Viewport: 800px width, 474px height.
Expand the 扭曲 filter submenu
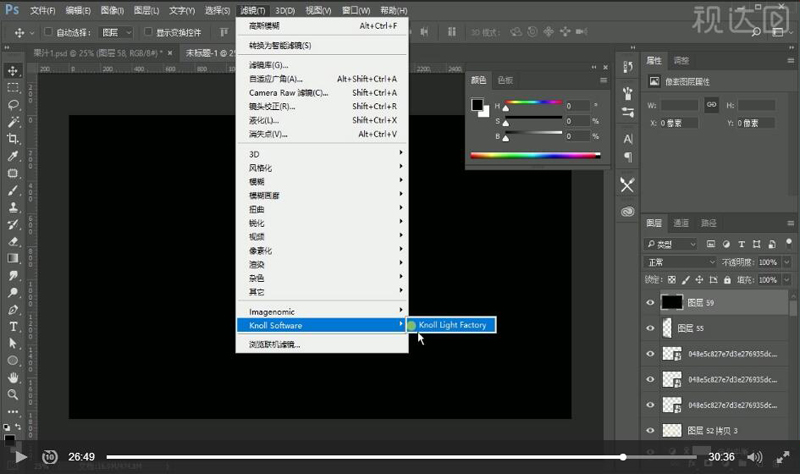click(322, 209)
